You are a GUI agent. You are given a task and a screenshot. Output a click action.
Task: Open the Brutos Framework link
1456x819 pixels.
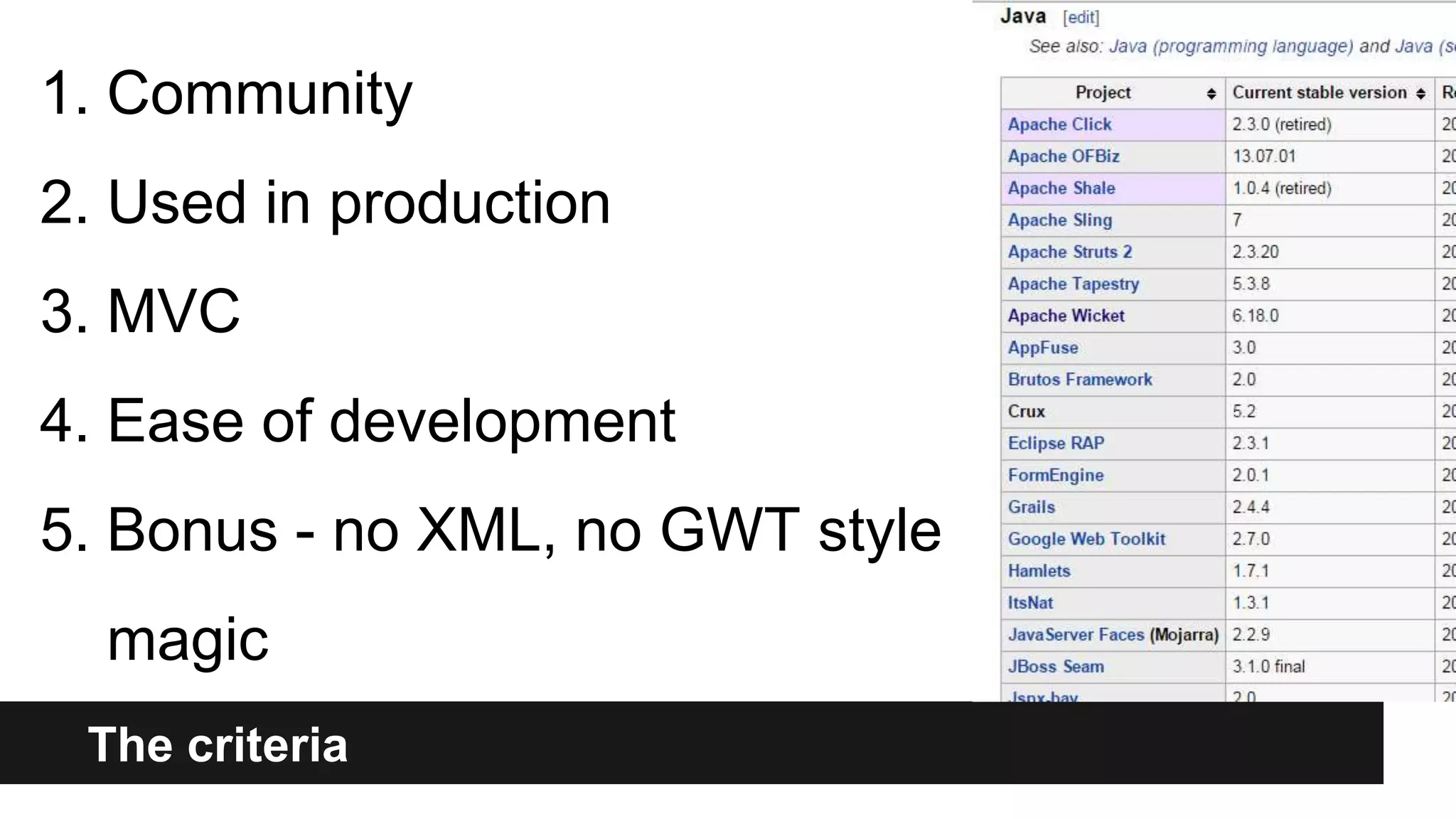[1080, 380]
